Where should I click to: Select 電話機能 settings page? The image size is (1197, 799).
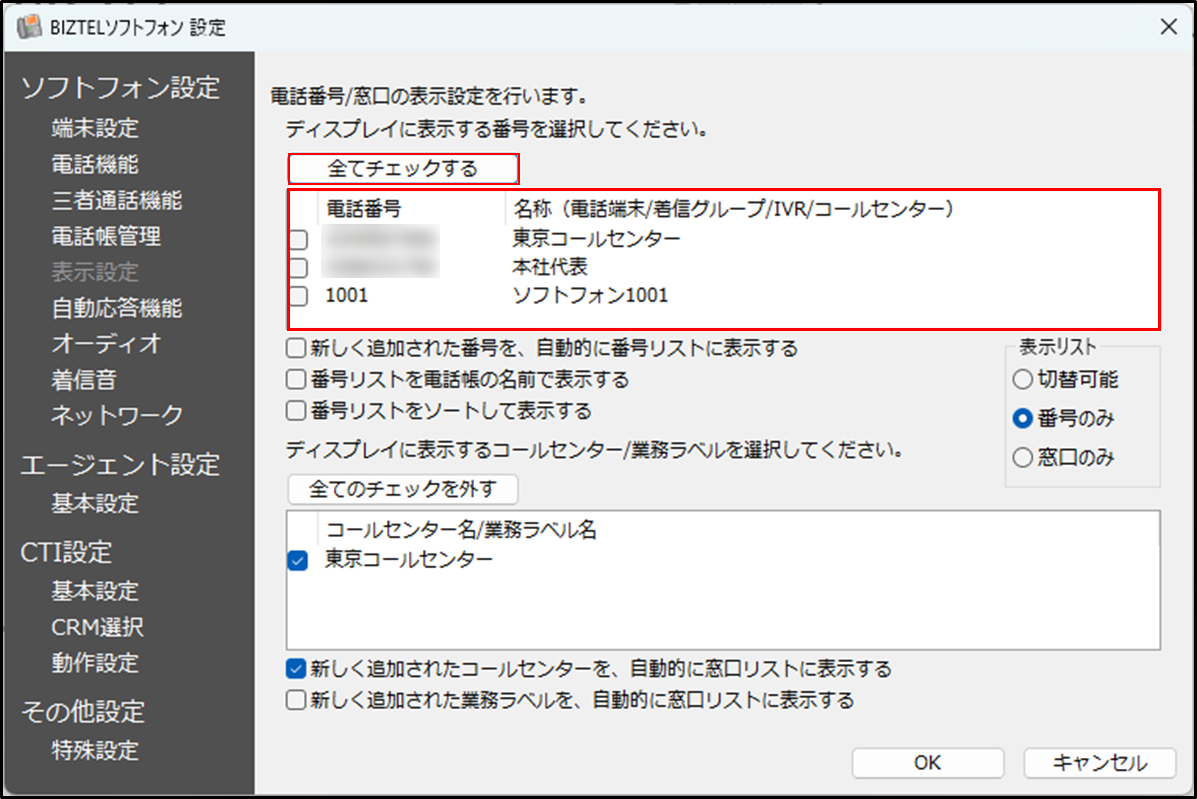pyautogui.click(x=95, y=164)
